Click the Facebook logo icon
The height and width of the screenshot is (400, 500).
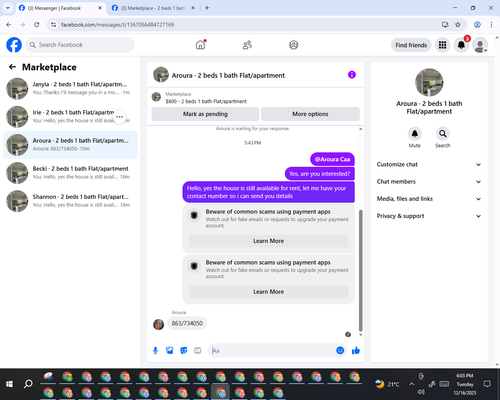14,45
